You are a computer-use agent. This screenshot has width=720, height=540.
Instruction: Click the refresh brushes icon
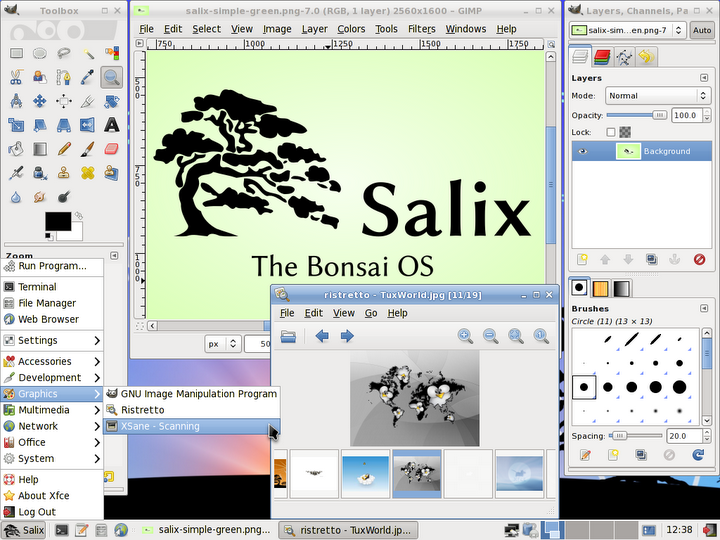tap(698, 455)
